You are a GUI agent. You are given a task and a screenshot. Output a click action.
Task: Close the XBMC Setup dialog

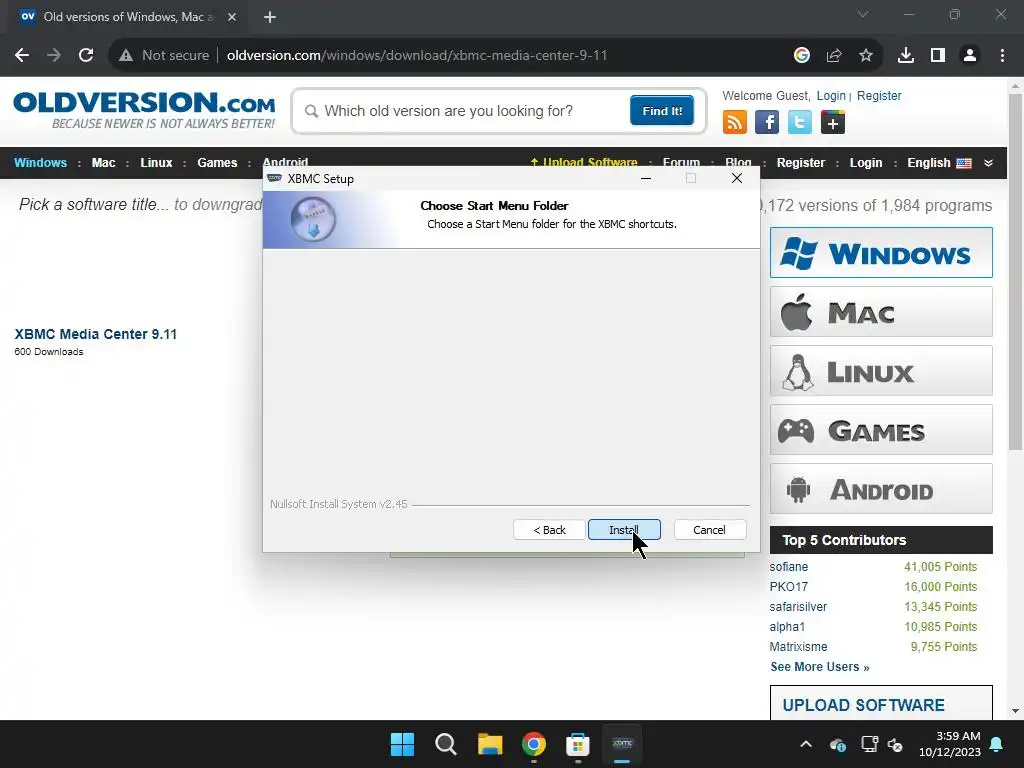tap(737, 178)
